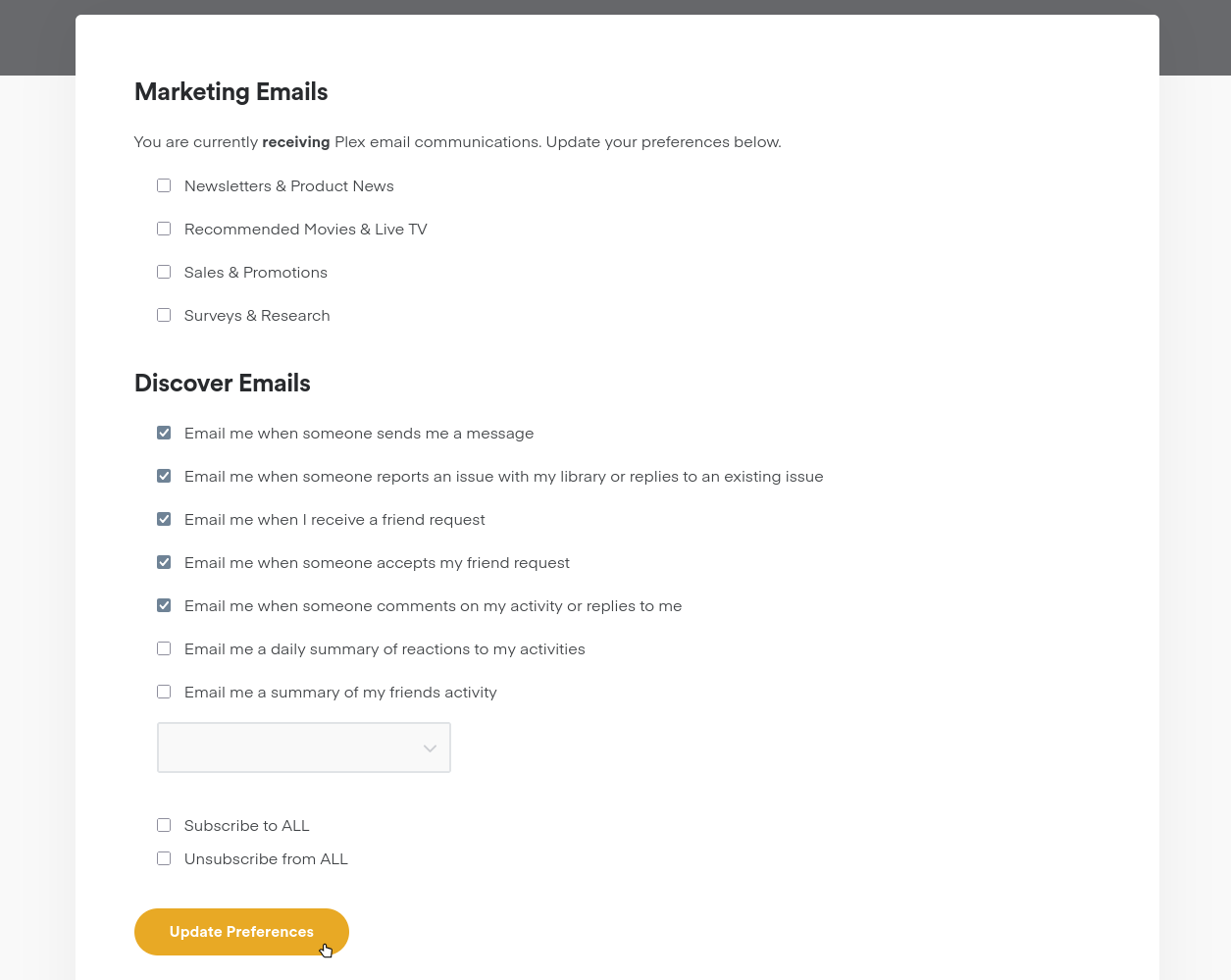Click the Update Preferences button

coord(241,932)
